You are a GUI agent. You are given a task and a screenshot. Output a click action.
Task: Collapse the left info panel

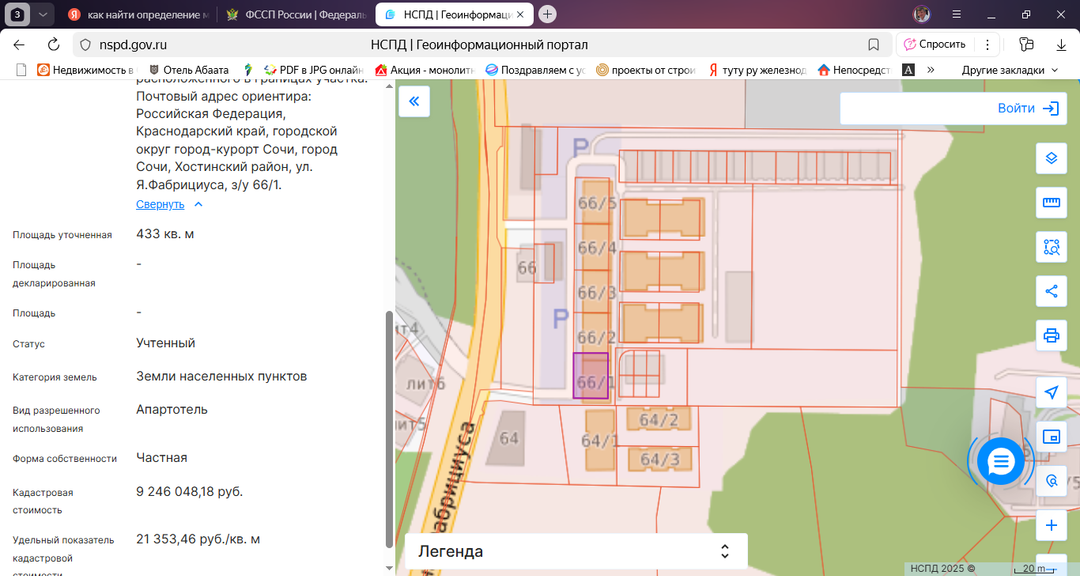(414, 102)
